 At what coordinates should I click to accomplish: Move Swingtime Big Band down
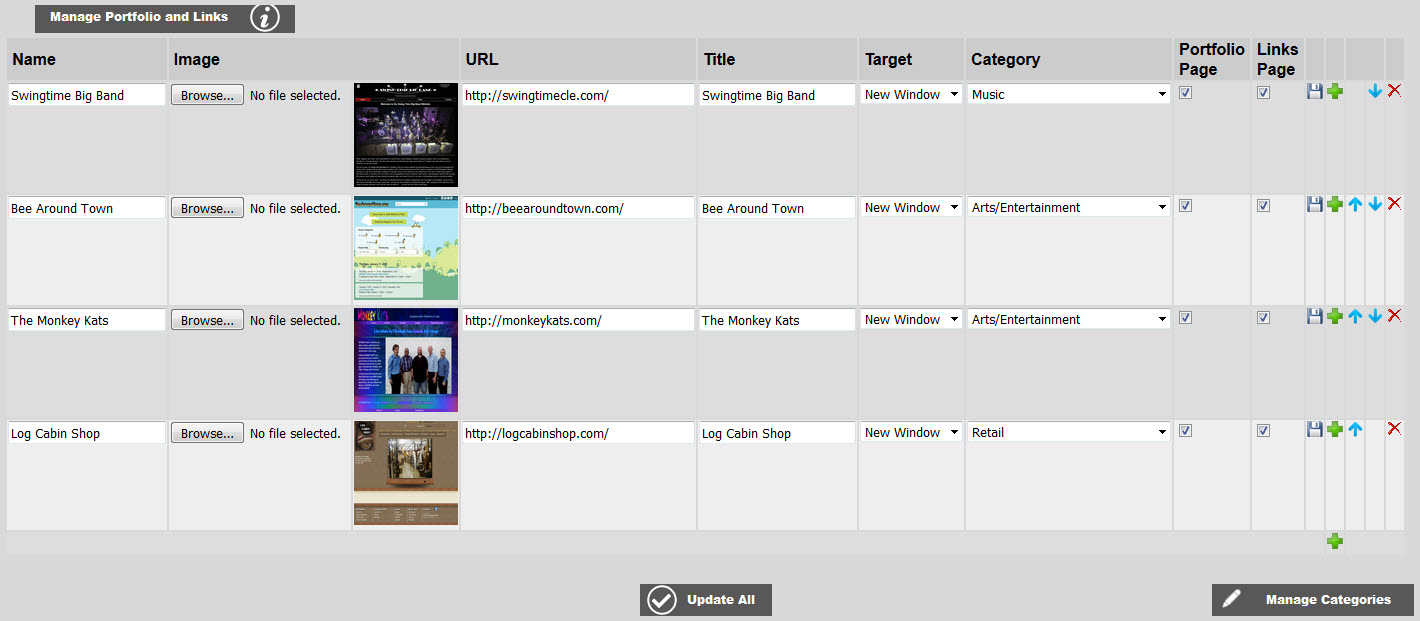click(1375, 91)
